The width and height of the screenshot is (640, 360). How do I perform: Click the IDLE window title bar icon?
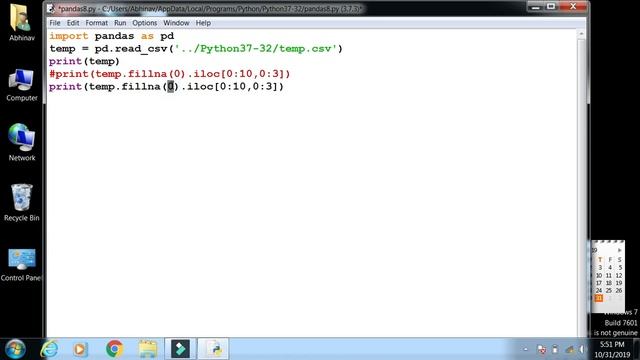coord(51,9)
